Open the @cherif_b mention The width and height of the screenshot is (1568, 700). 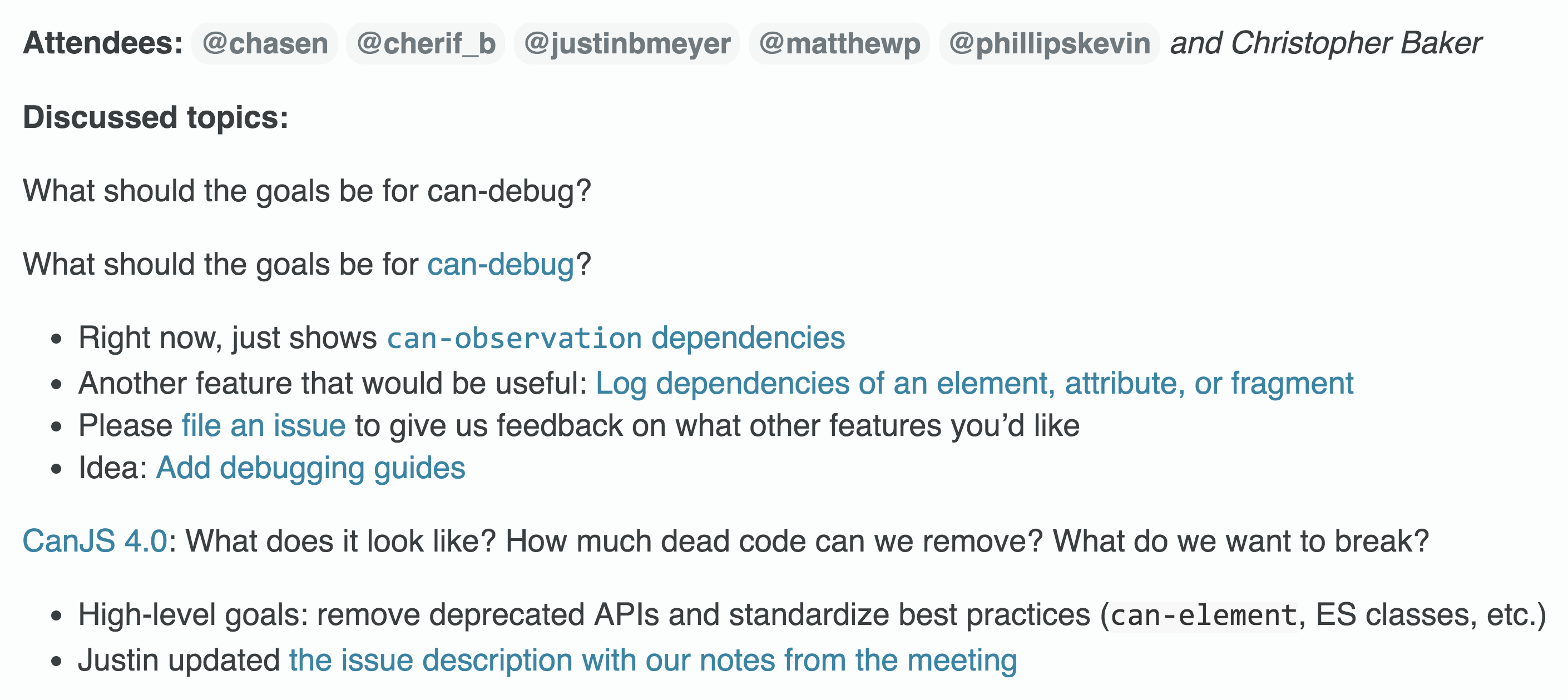pyautogui.click(x=426, y=44)
